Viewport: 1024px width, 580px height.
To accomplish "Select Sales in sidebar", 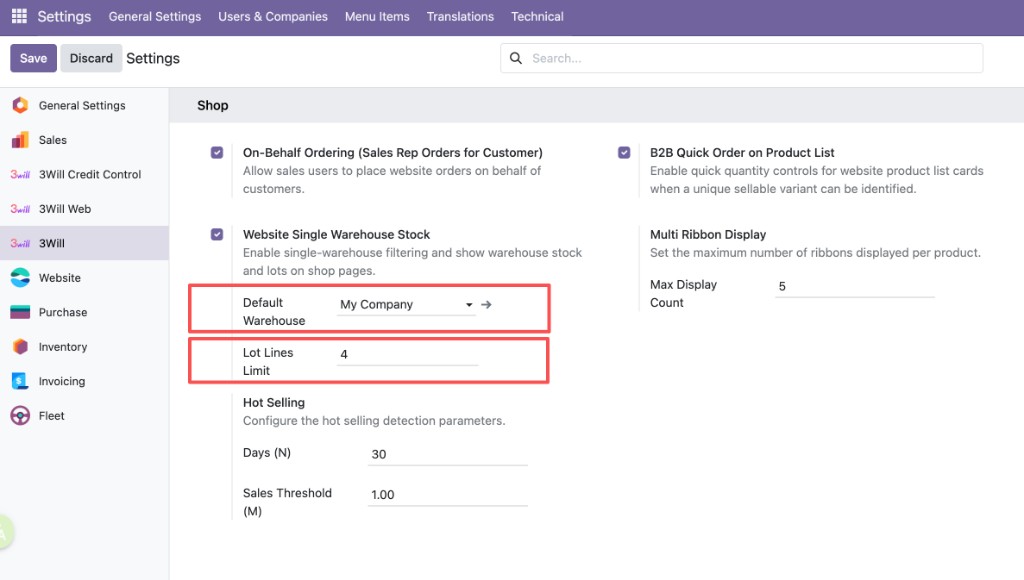I will 84,140.
